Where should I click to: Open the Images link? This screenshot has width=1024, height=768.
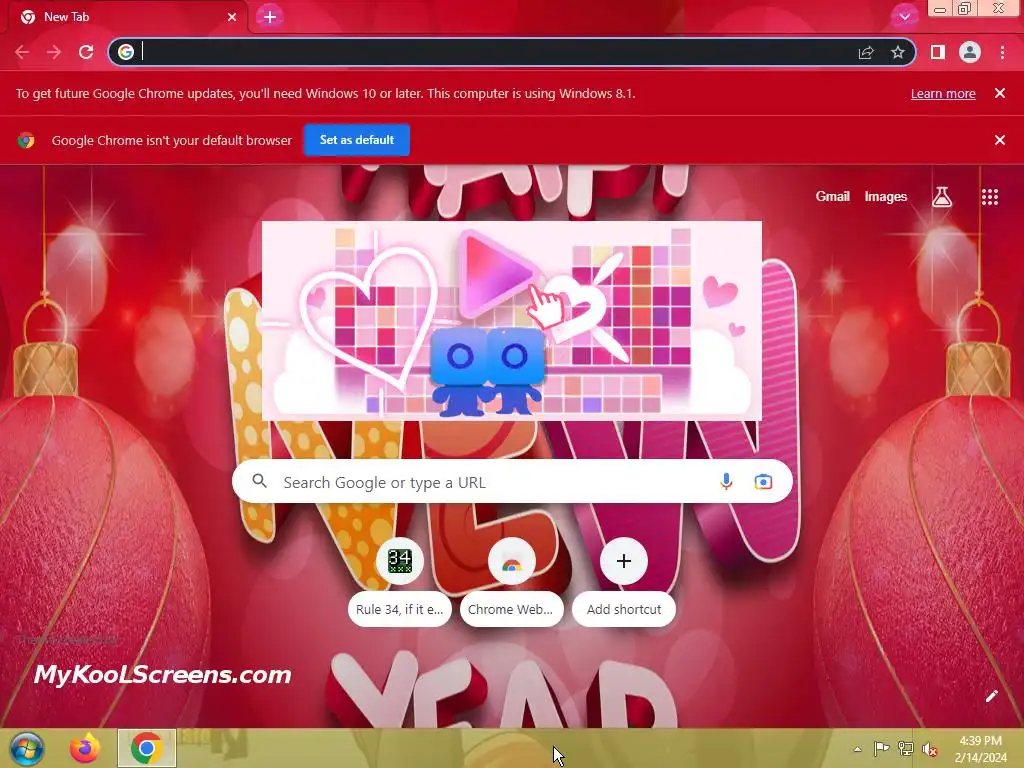click(886, 197)
